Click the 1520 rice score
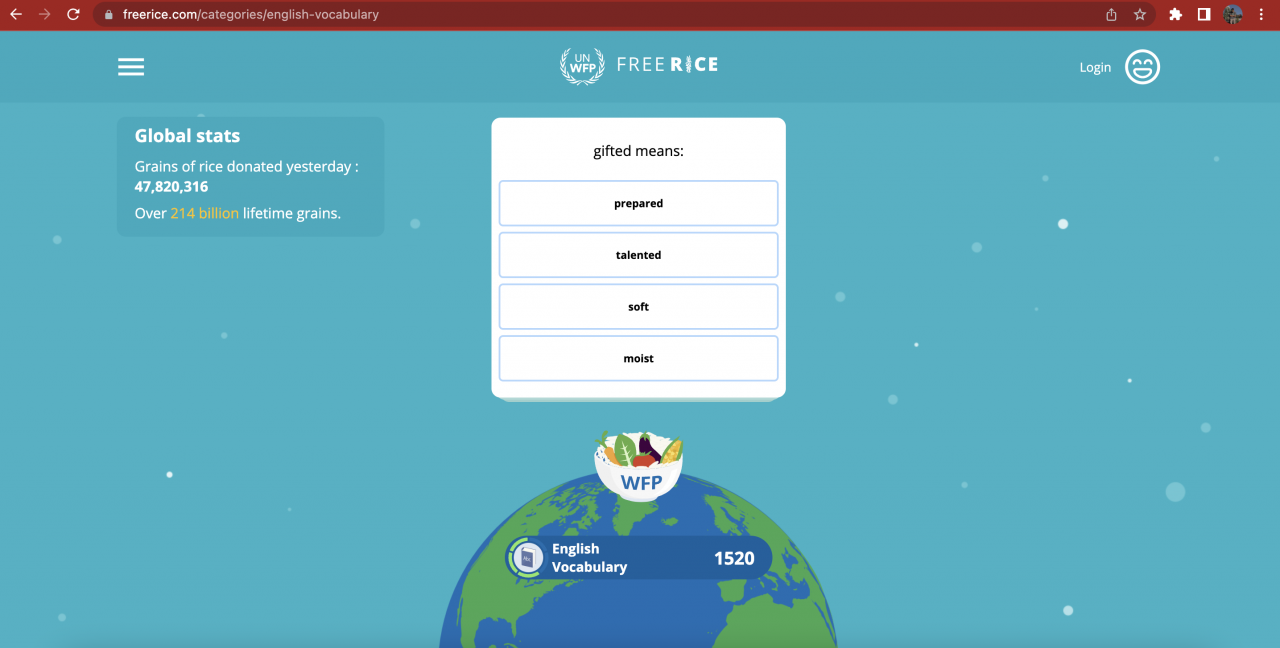 tap(734, 559)
